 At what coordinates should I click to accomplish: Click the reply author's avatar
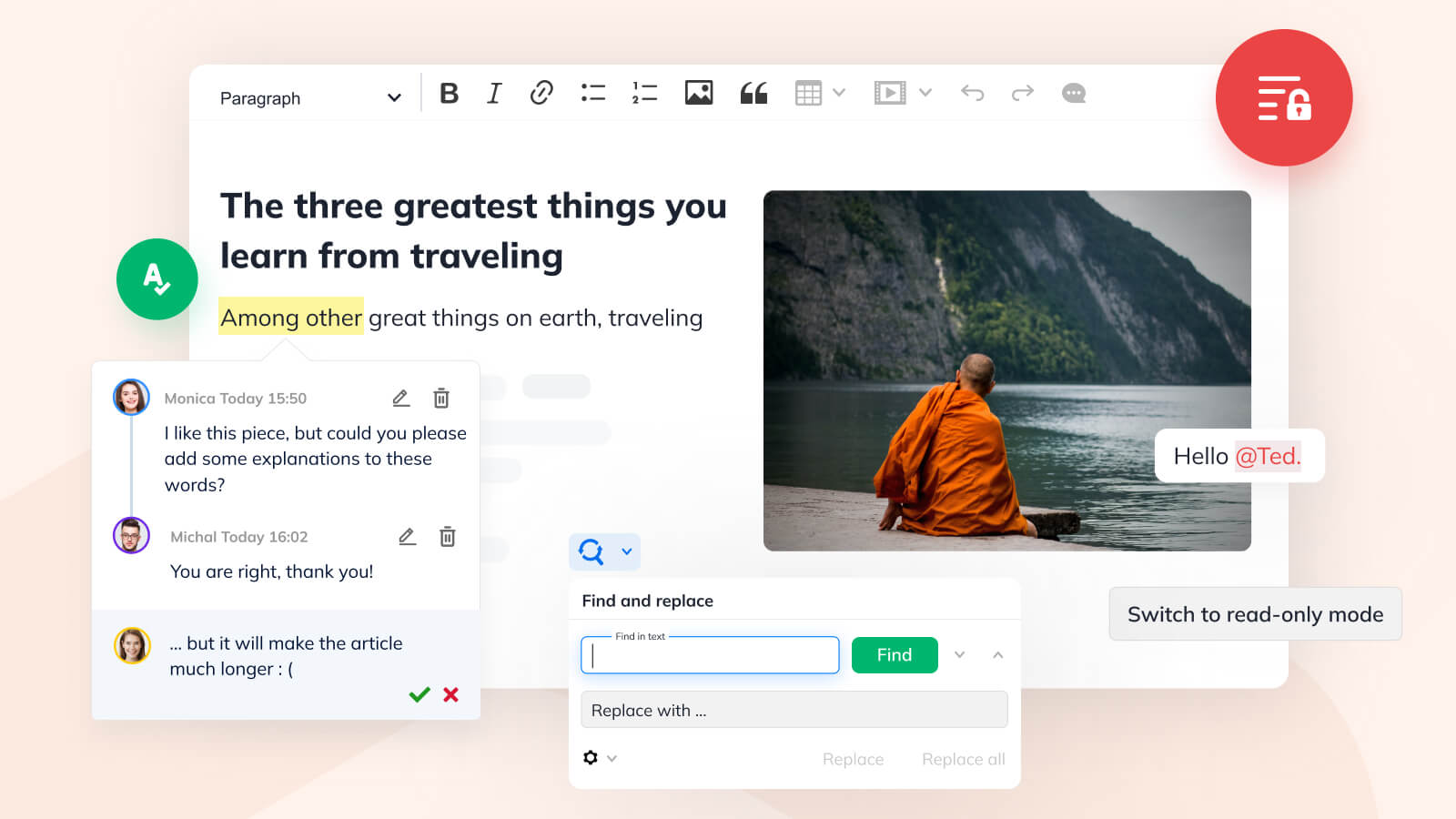click(132, 645)
